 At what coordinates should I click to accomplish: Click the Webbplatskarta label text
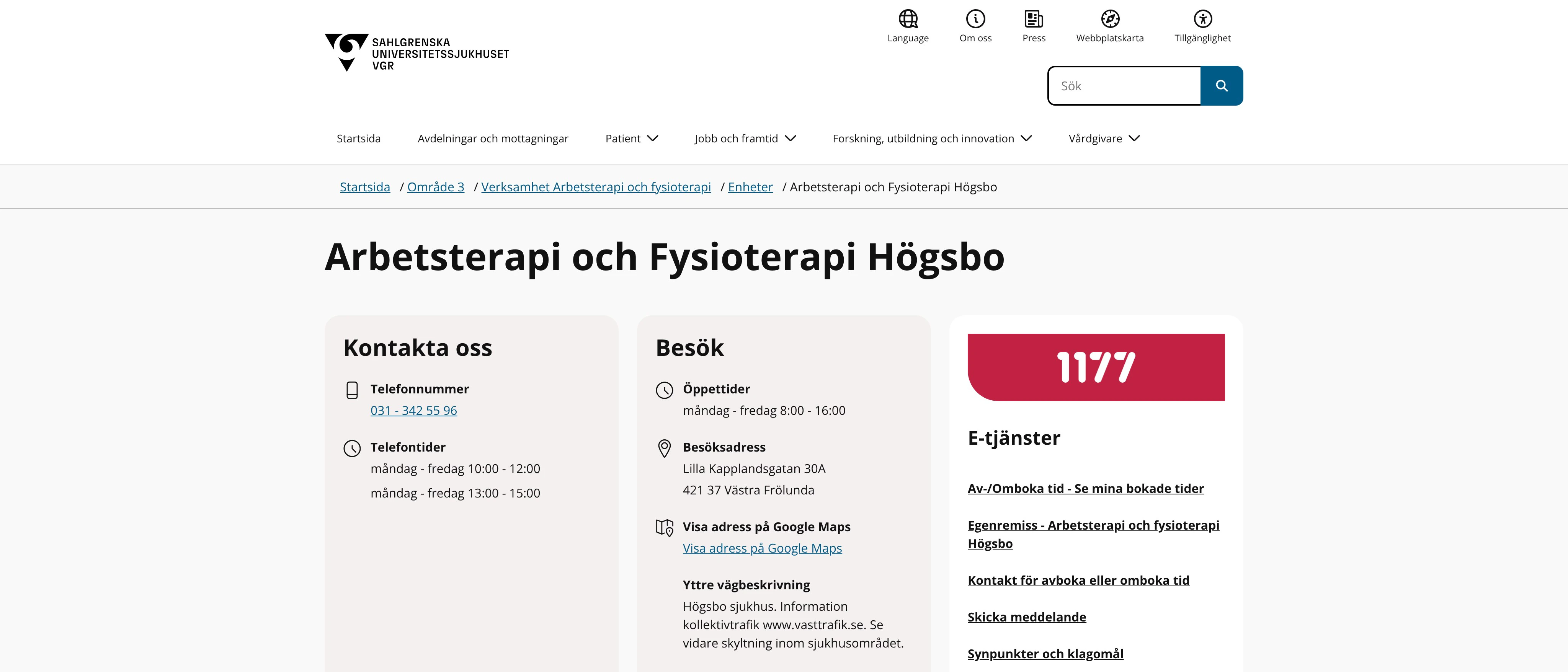click(1110, 38)
